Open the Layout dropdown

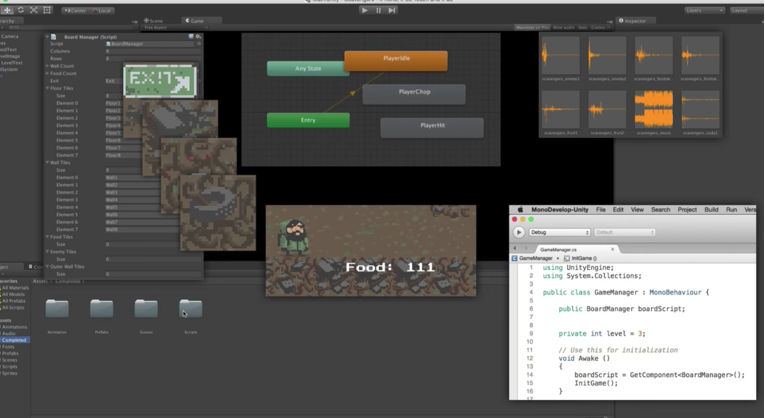[x=746, y=10]
